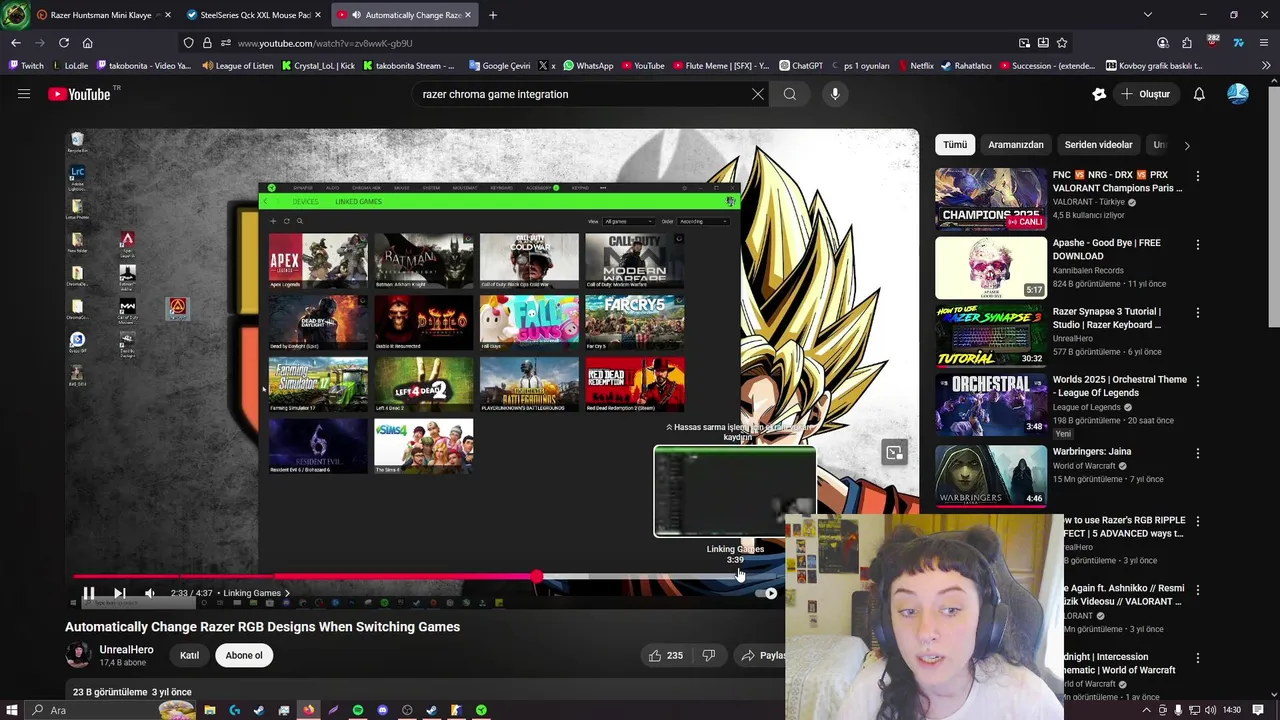Screen dimensions: 1280x720
Task: Open the Twitch bookmark
Action: pyautogui.click(x=26, y=66)
